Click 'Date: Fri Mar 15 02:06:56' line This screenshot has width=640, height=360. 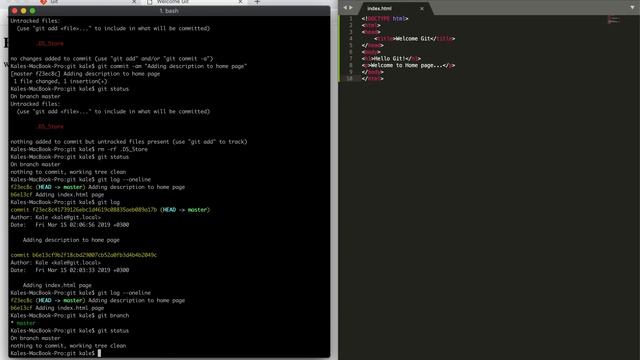[70, 224]
